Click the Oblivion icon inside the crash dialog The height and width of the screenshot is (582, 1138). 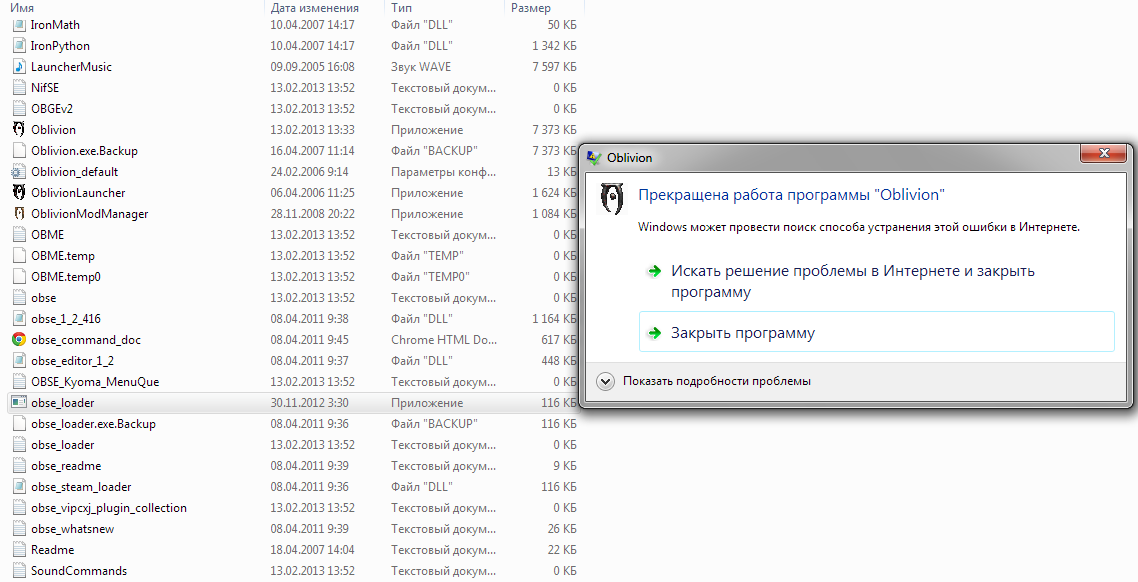(612, 198)
